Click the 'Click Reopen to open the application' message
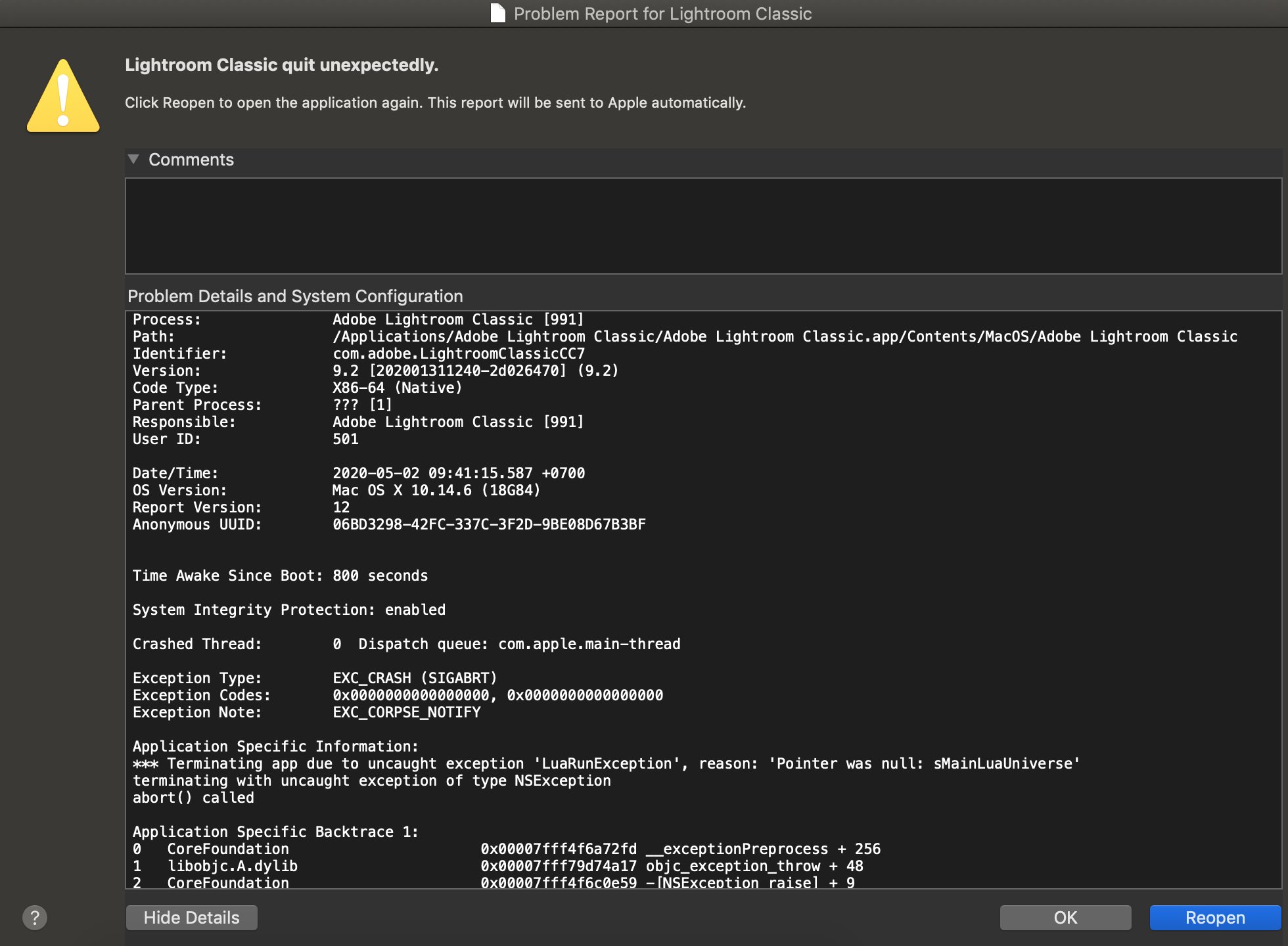This screenshot has height=946, width=1288. point(435,103)
